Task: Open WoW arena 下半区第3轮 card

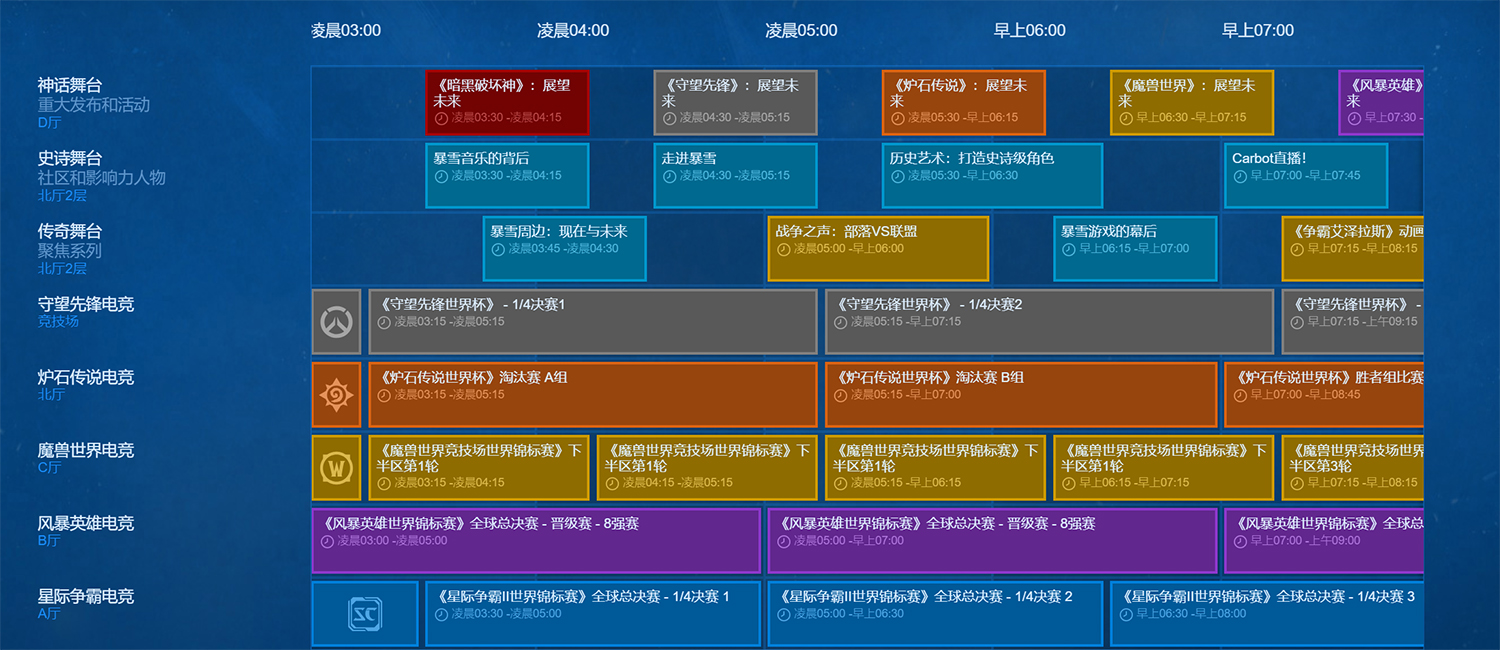Action: click(1353, 468)
